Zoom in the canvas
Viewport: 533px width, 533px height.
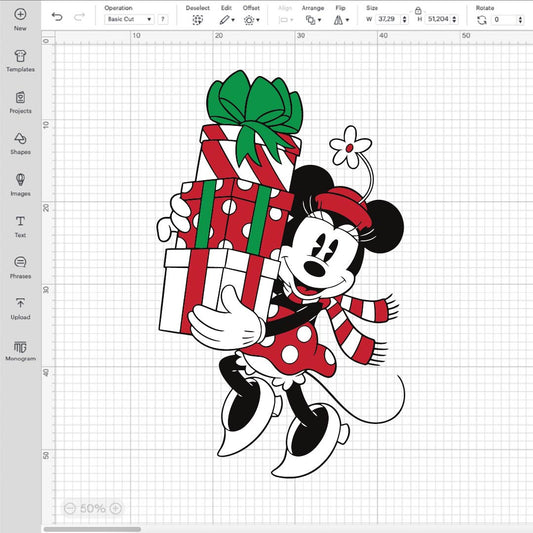point(116,509)
